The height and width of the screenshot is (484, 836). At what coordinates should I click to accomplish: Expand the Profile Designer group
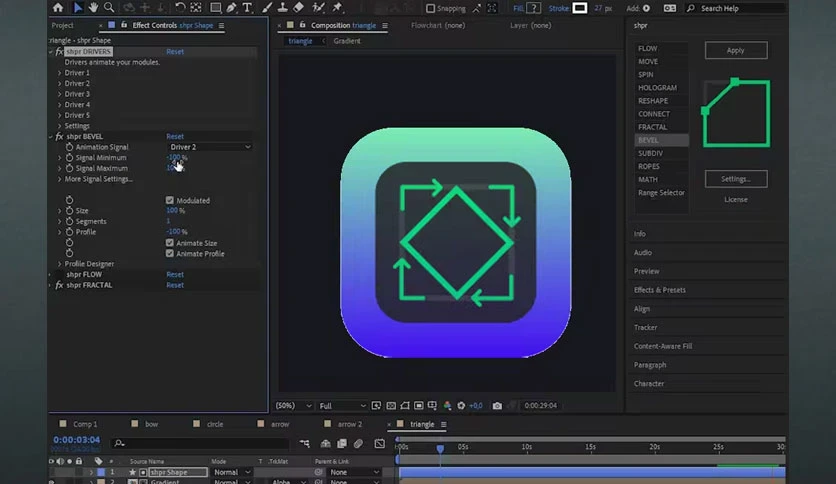click(x=59, y=264)
